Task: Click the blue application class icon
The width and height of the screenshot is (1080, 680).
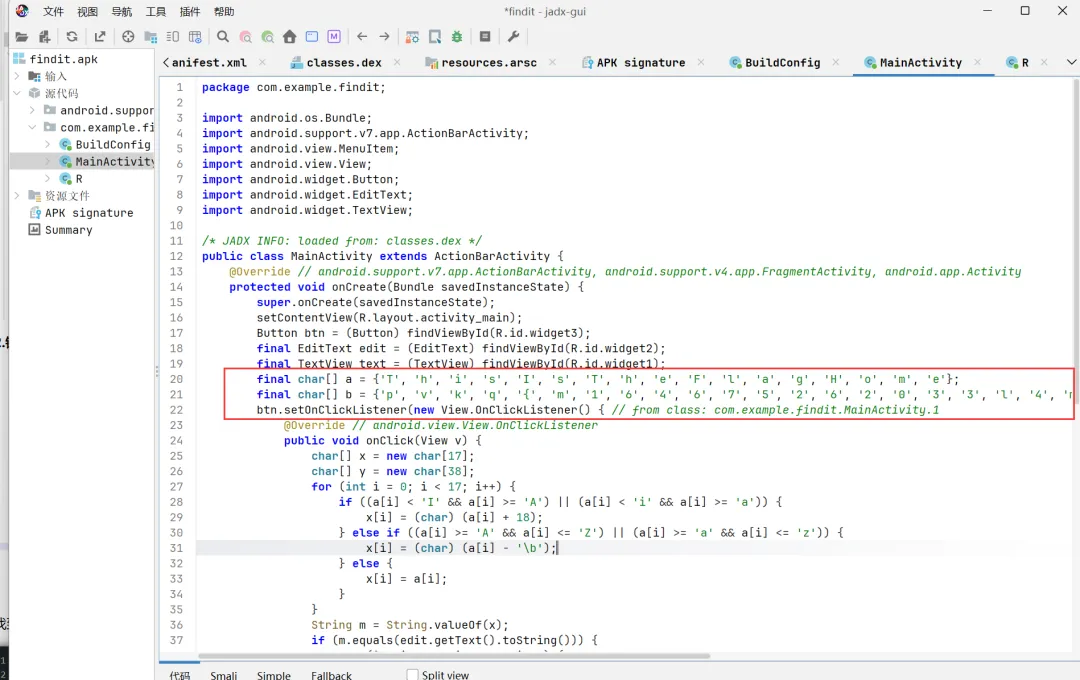Action: pyautogui.click(x=312, y=37)
